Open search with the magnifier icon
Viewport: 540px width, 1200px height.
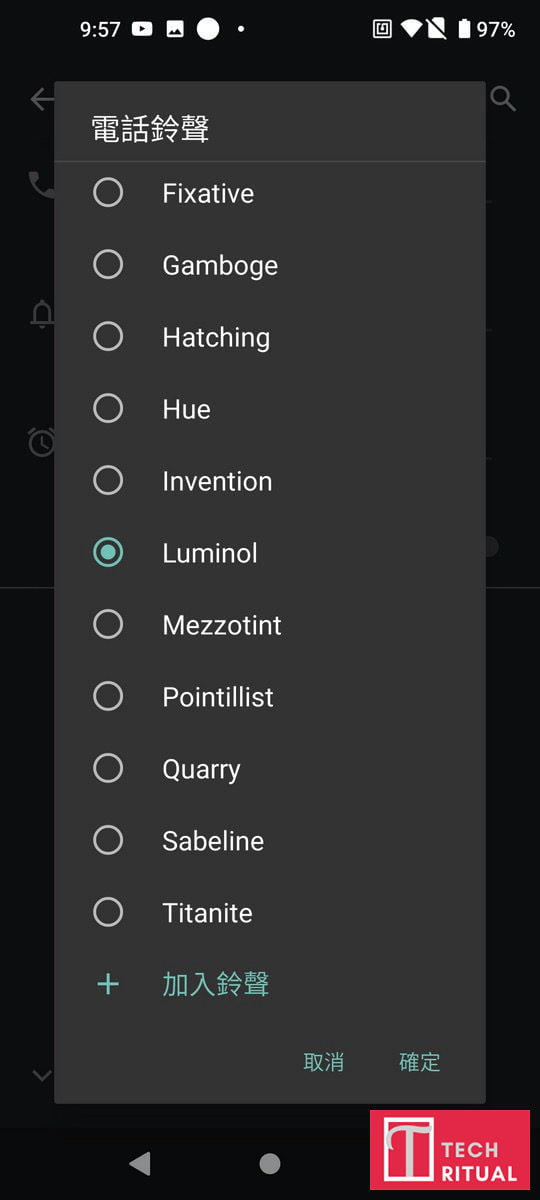click(504, 98)
